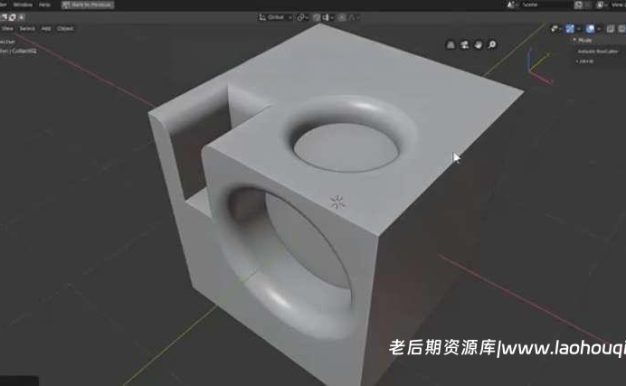Screen dimensions: 626x386
Task: Toggle proportional editing
Action: pos(342,17)
